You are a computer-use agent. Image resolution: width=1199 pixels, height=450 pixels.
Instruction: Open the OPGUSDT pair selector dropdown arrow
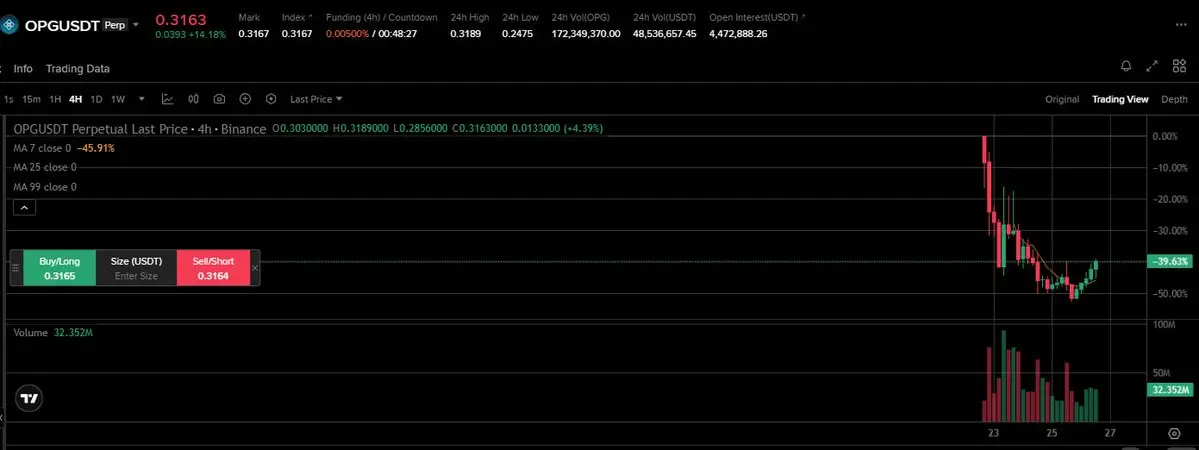click(136, 25)
